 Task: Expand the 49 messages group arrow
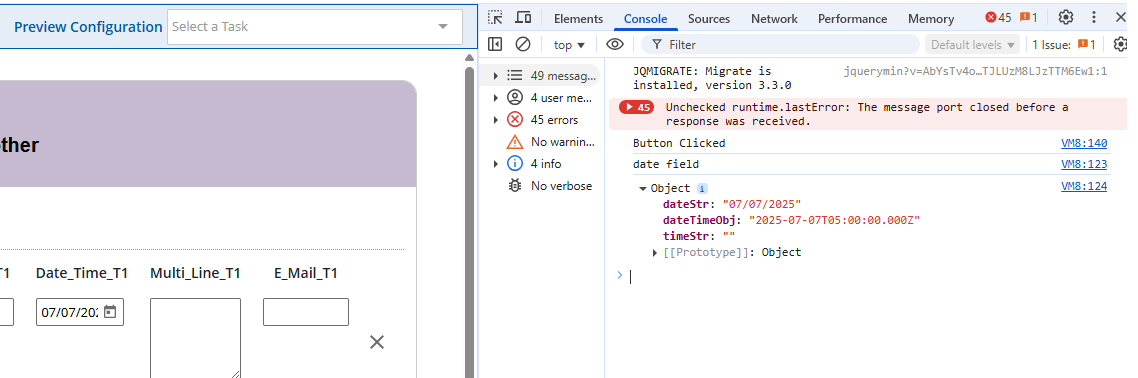click(496, 75)
